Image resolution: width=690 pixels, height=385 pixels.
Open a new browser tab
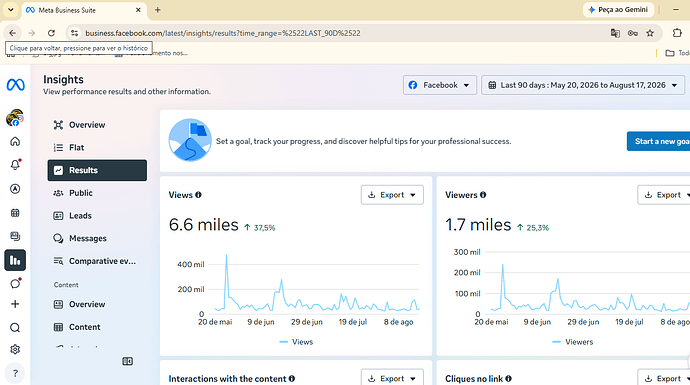158,10
